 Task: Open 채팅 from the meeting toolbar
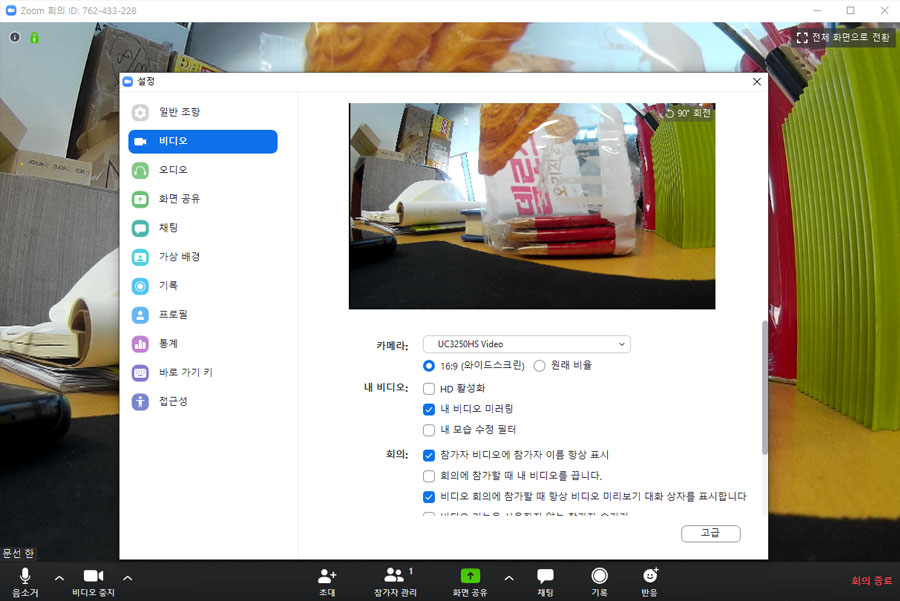(545, 576)
